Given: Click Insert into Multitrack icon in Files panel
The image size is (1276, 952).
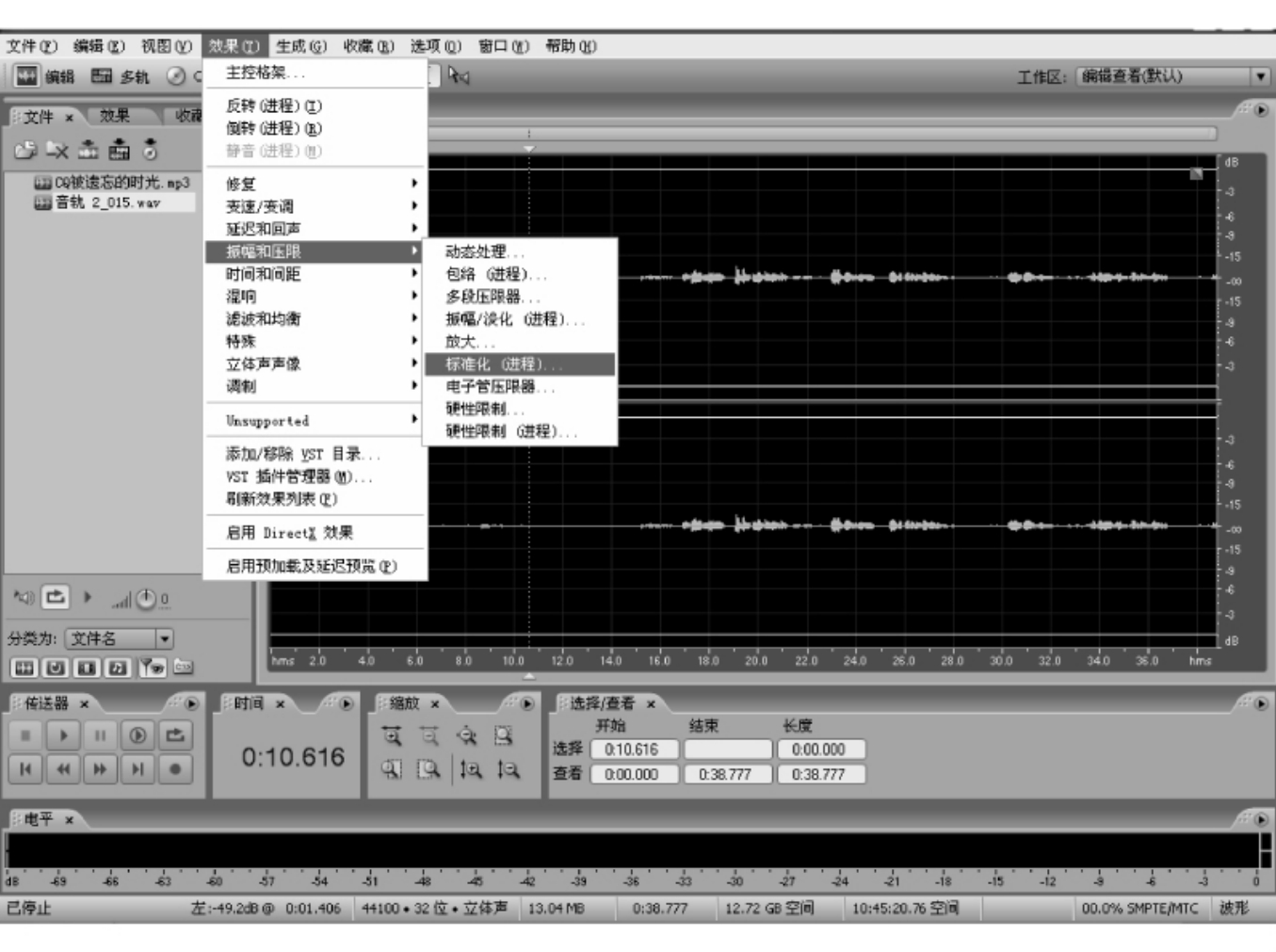Looking at the screenshot, I should [x=89, y=149].
